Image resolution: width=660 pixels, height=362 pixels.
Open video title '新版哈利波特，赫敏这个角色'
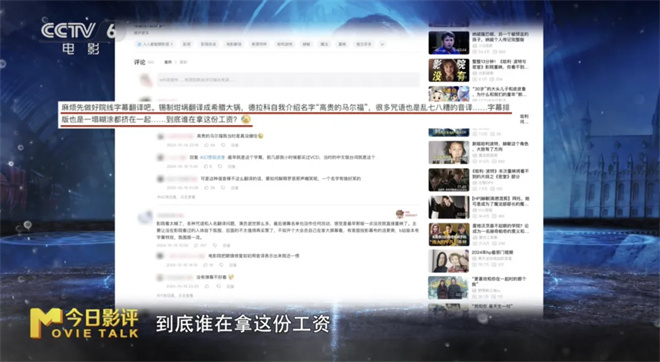tap(500, 146)
